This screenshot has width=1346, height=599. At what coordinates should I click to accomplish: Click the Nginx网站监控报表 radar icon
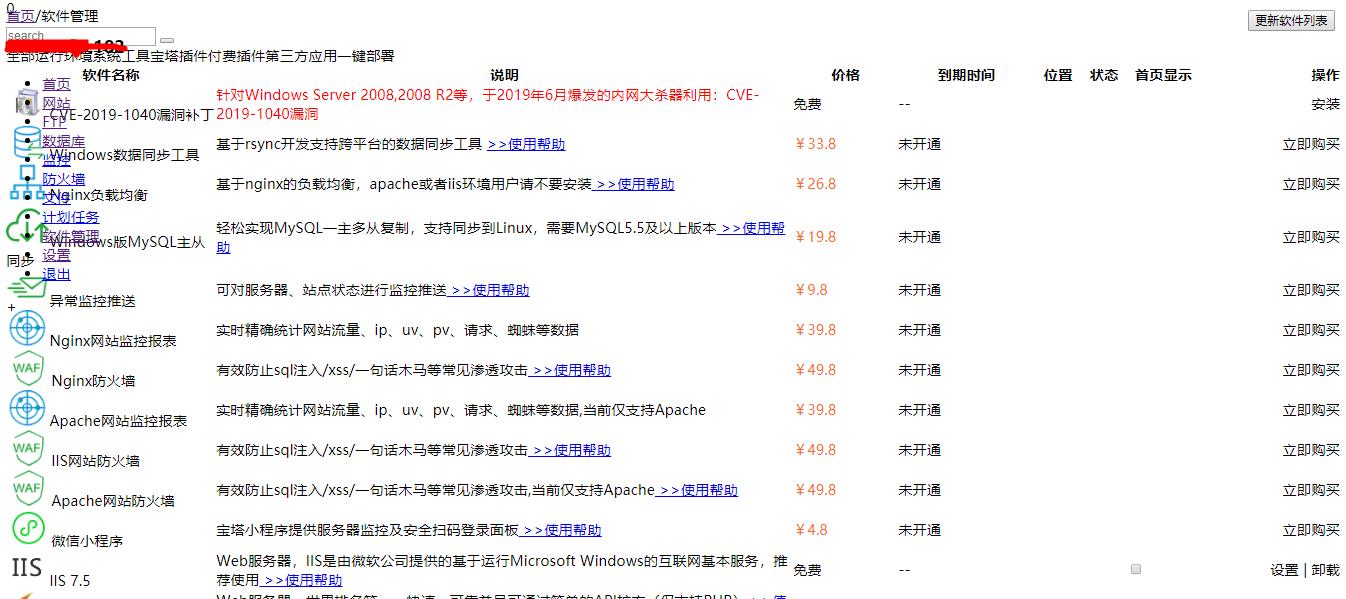pos(28,329)
